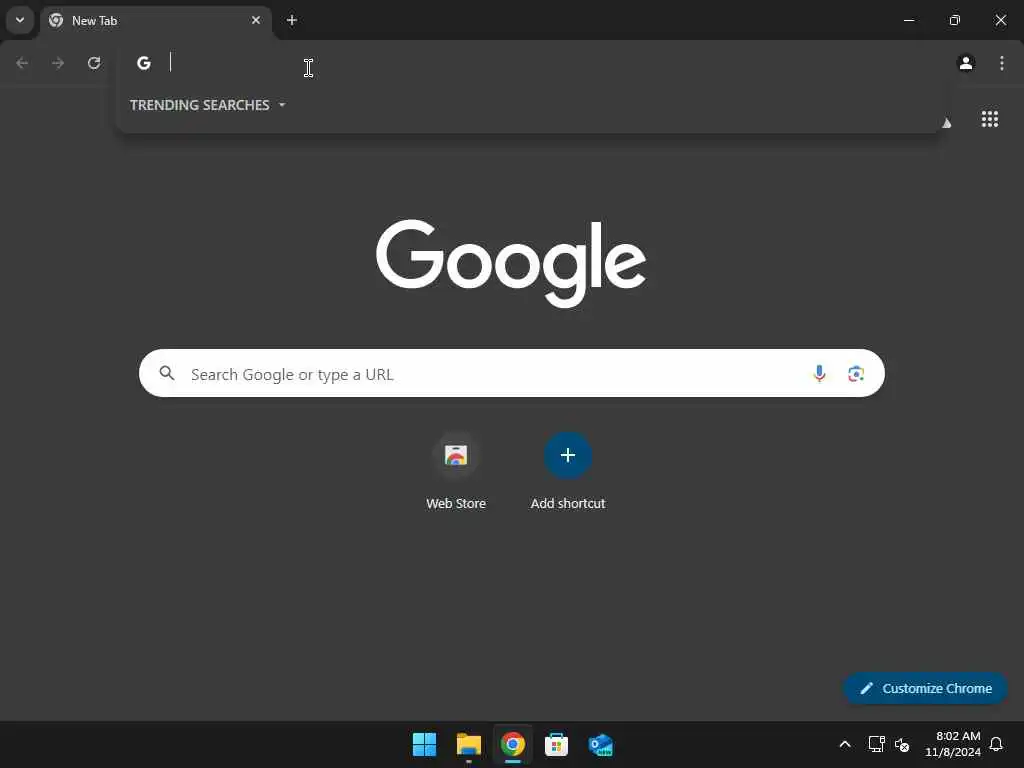Image resolution: width=1024 pixels, height=768 pixels.
Task: Open the clock and date 8:02 AM
Action: click(x=953, y=744)
